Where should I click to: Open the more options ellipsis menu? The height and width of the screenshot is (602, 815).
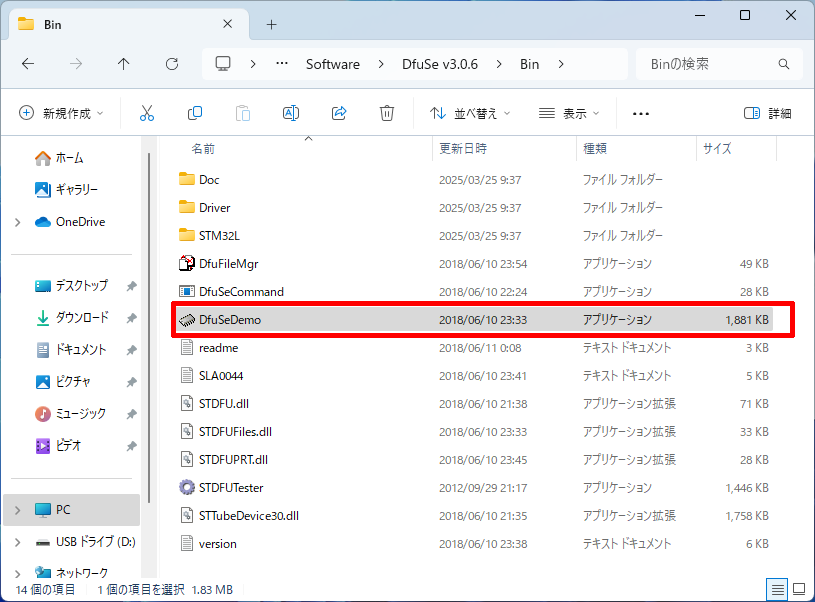[x=641, y=113]
